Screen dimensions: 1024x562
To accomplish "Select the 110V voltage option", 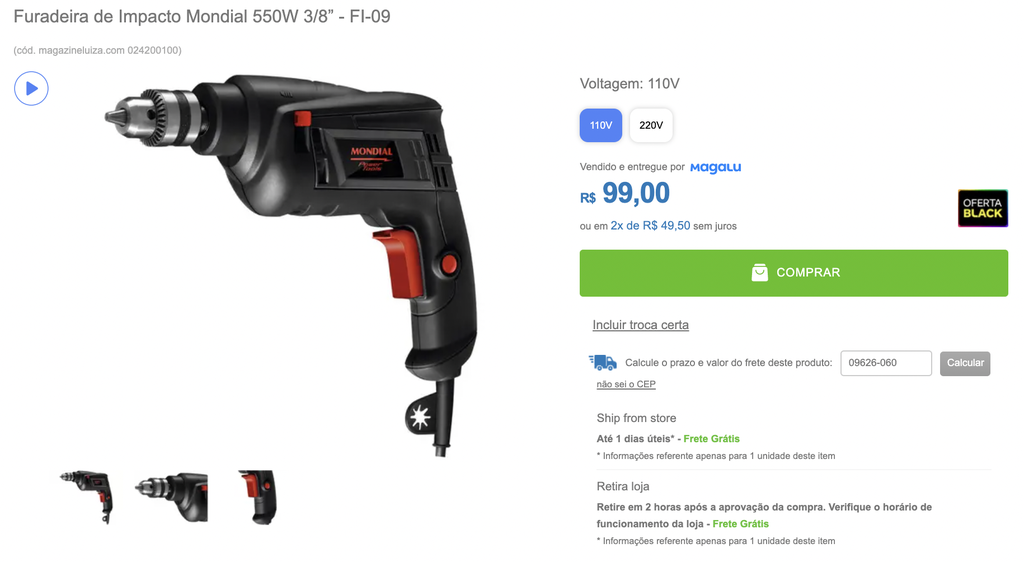I will [x=601, y=125].
